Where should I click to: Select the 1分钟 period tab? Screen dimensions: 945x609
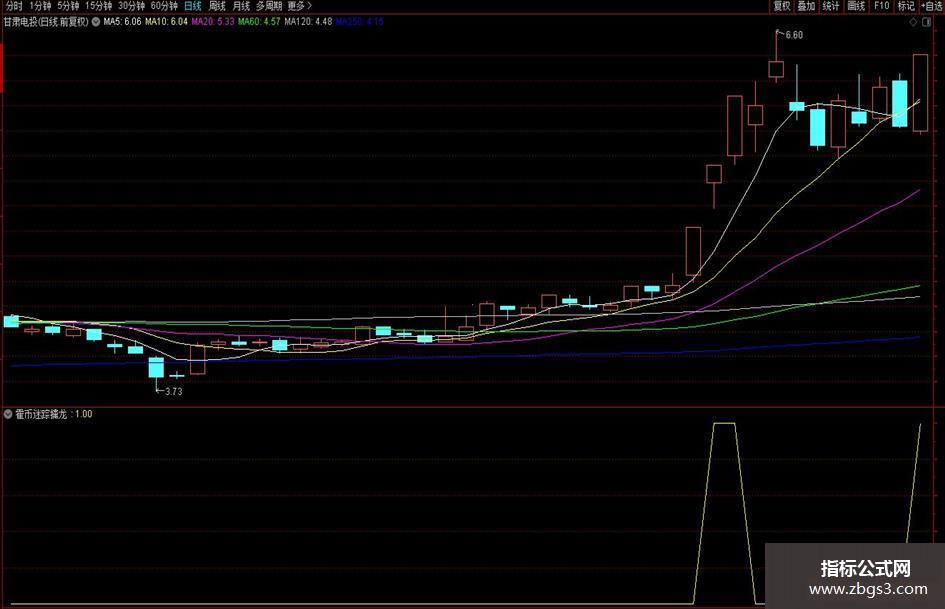[x=40, y=5]
